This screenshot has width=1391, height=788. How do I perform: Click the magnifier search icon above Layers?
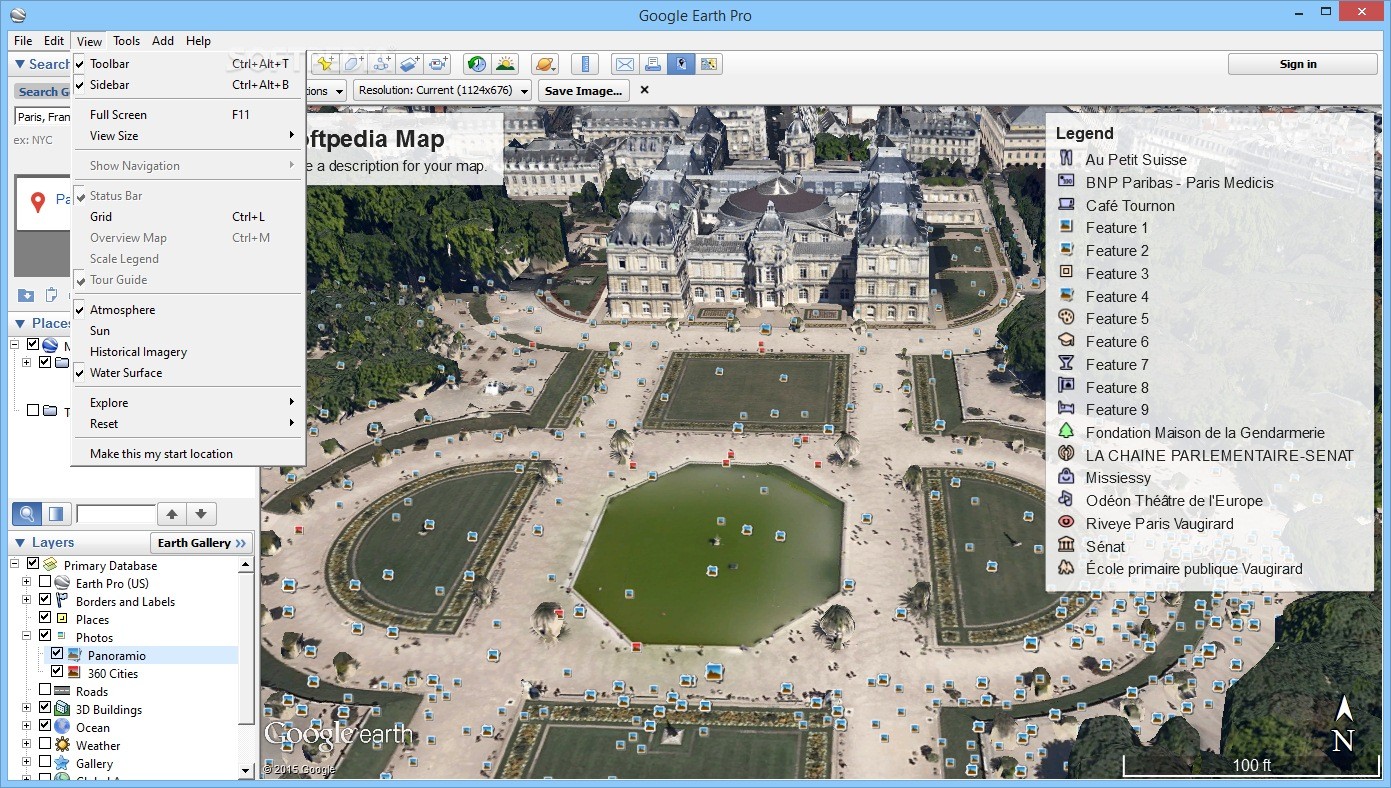point(27,514)
